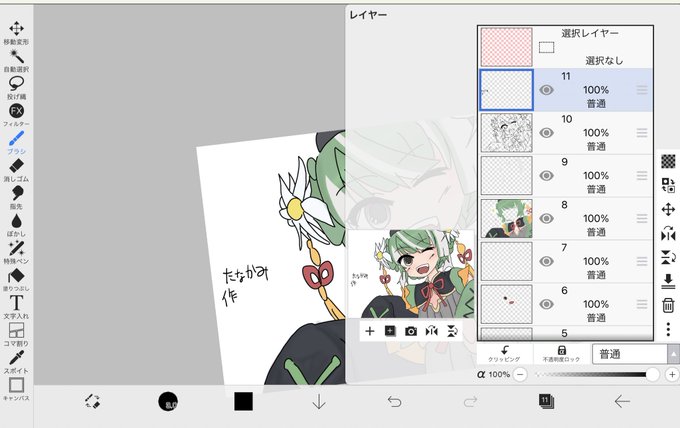Viewport: 680px width, 428px height.
Task: Open the キャンバス canvas tool
Action: [x=16, y=389]
